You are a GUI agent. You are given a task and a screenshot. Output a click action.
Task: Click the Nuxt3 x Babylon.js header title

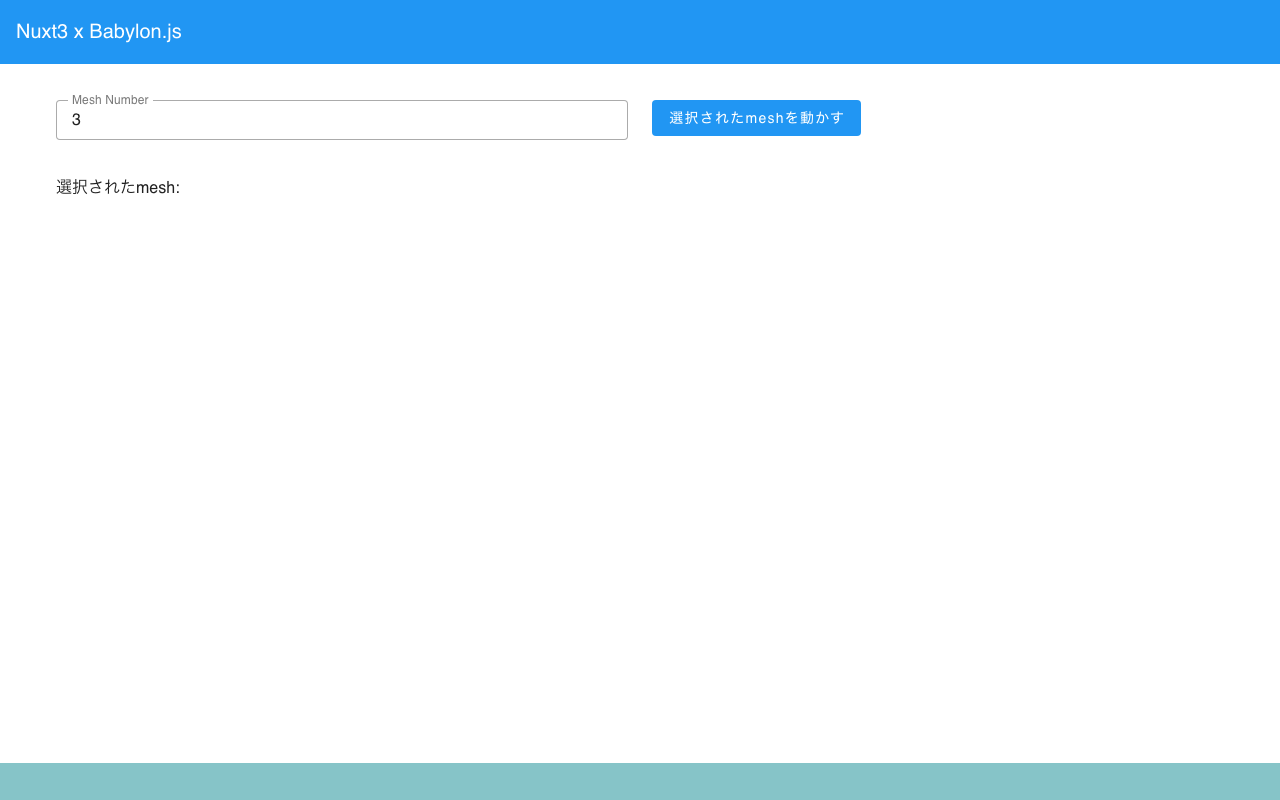pos(98,31)
